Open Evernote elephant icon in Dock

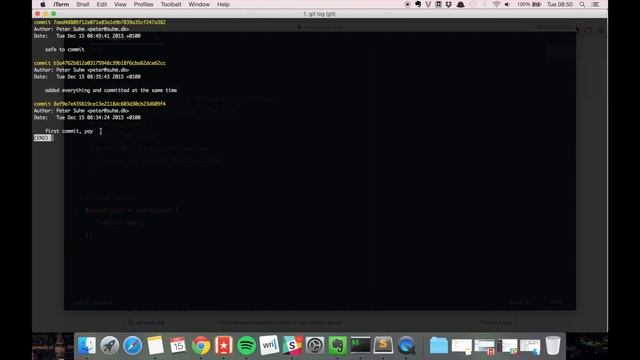[x=338, y=345]
